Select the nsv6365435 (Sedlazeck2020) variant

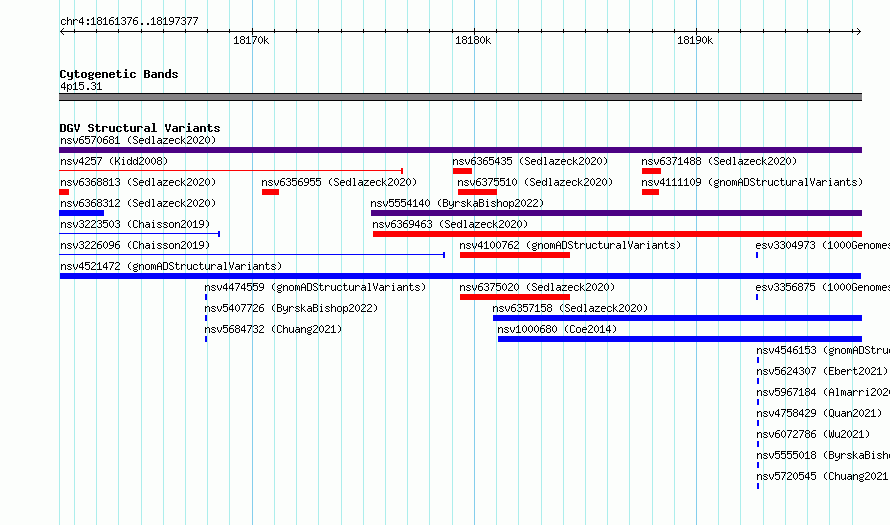(x=530, y=161)
